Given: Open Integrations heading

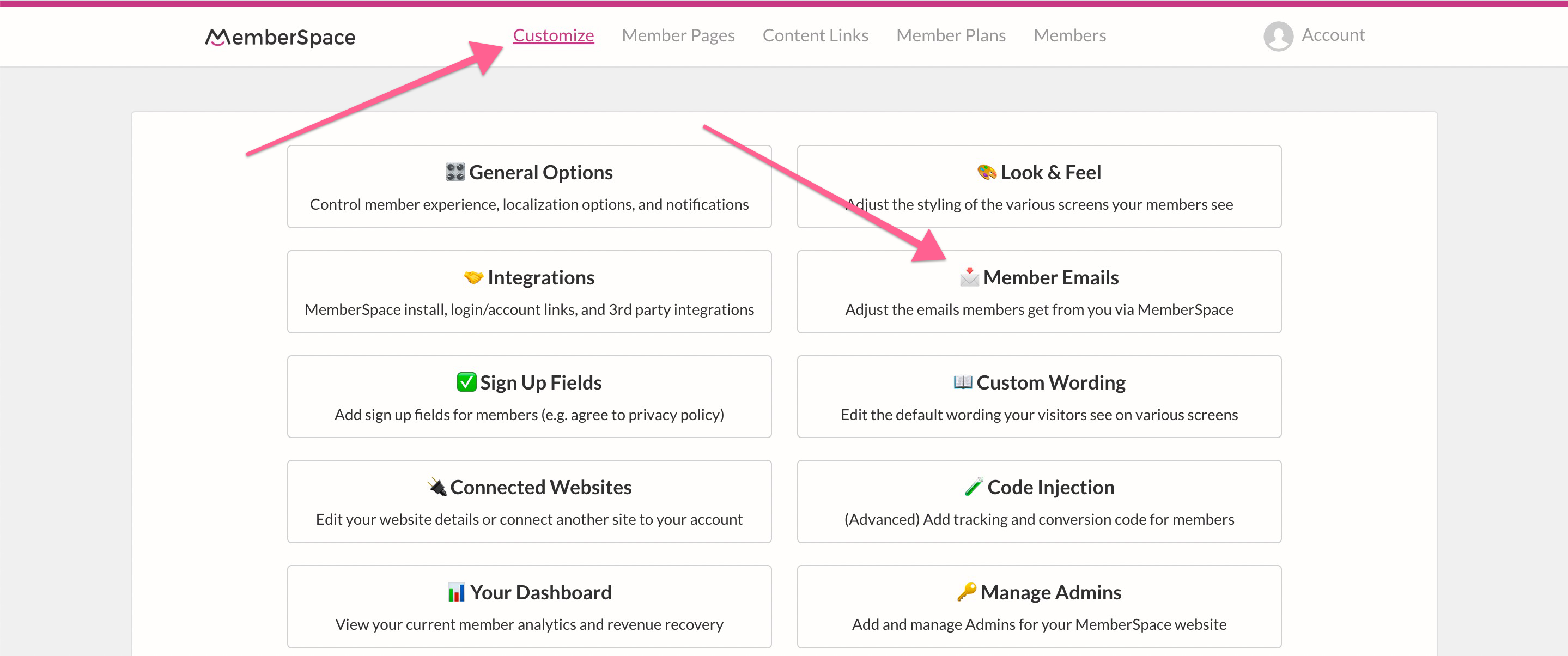Looking at the screenshot, I should click(x=540, y=277).
